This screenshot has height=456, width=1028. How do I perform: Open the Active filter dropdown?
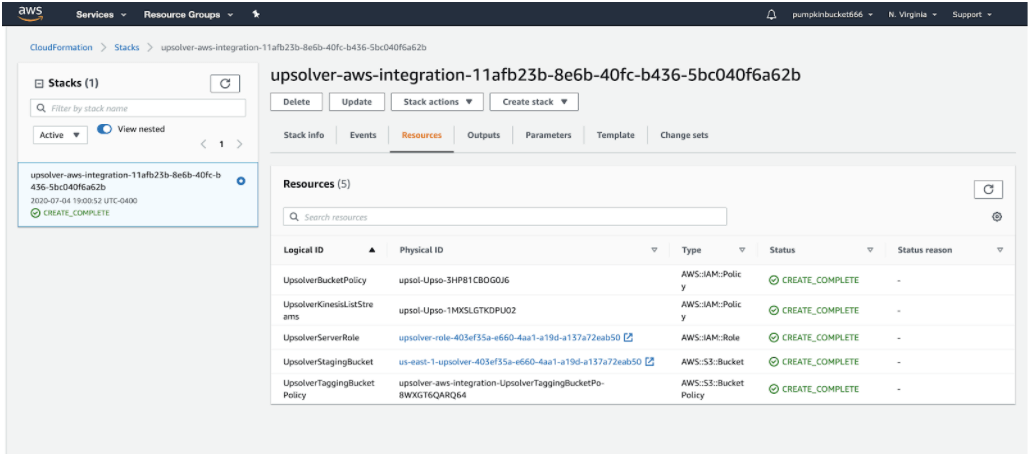click(60, 135)
